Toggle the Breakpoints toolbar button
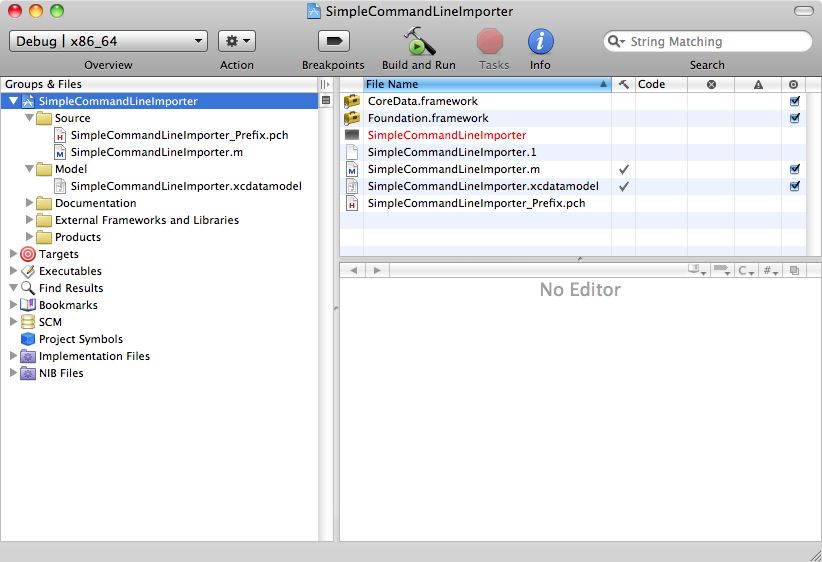This screenshot has height=562, width=822. tap(333, 42)
